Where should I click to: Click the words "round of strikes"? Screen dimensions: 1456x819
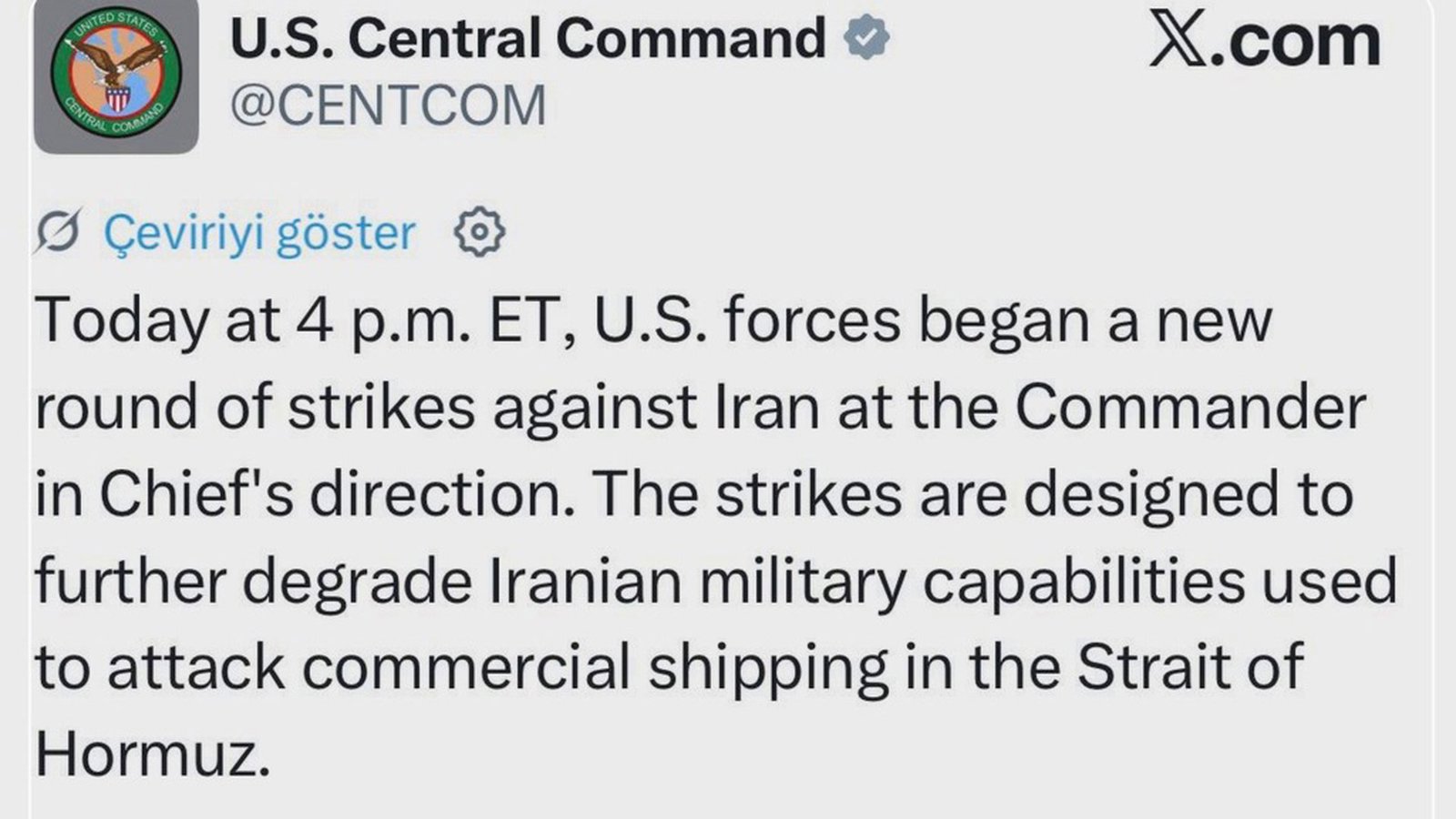click(255, 408)
